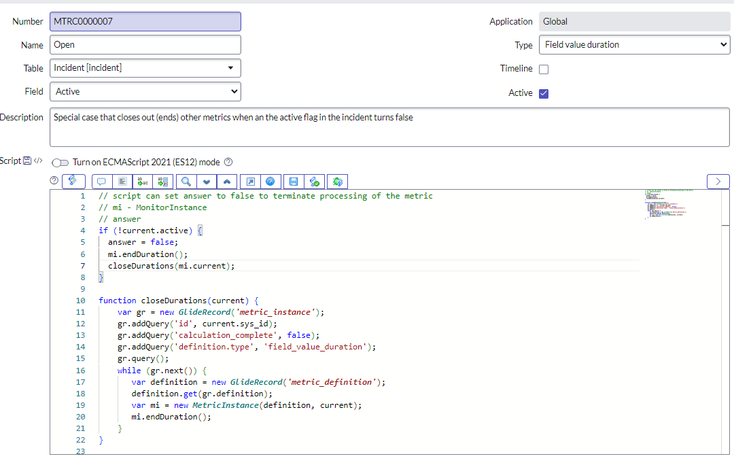Expand the side panel with the right chevron button
This screenshot has width=734, height=459.
(718, 182)
